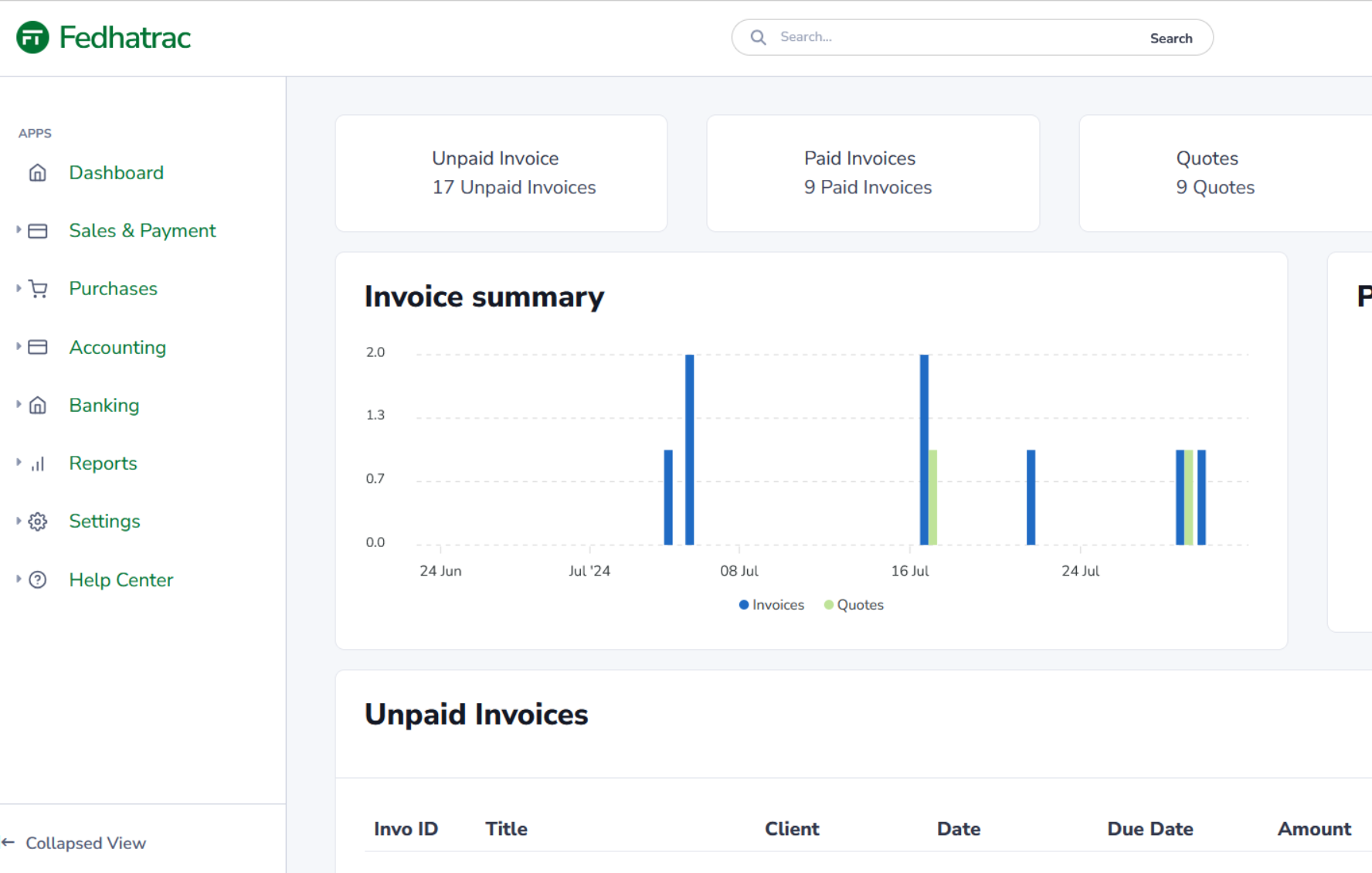This screenshot has height=873, width=1372.
Task: Expand the Reports submenu arrow
Action: (19, 462)
